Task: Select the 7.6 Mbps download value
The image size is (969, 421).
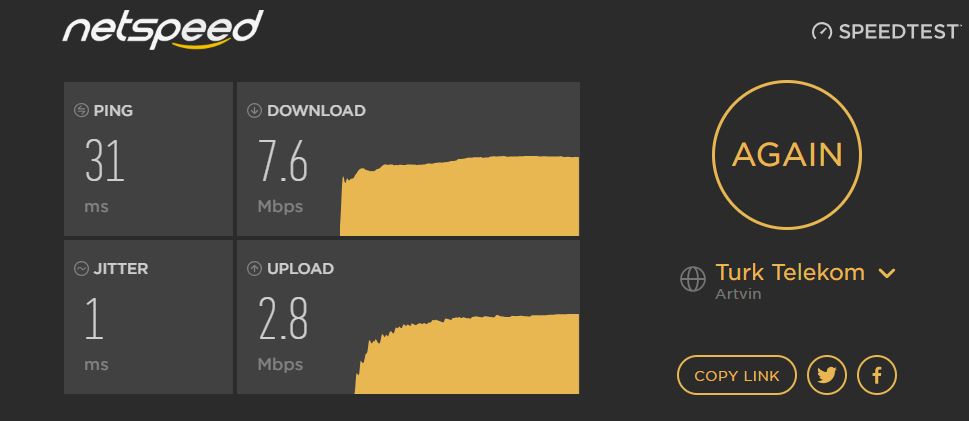Action: coord(282,161)
